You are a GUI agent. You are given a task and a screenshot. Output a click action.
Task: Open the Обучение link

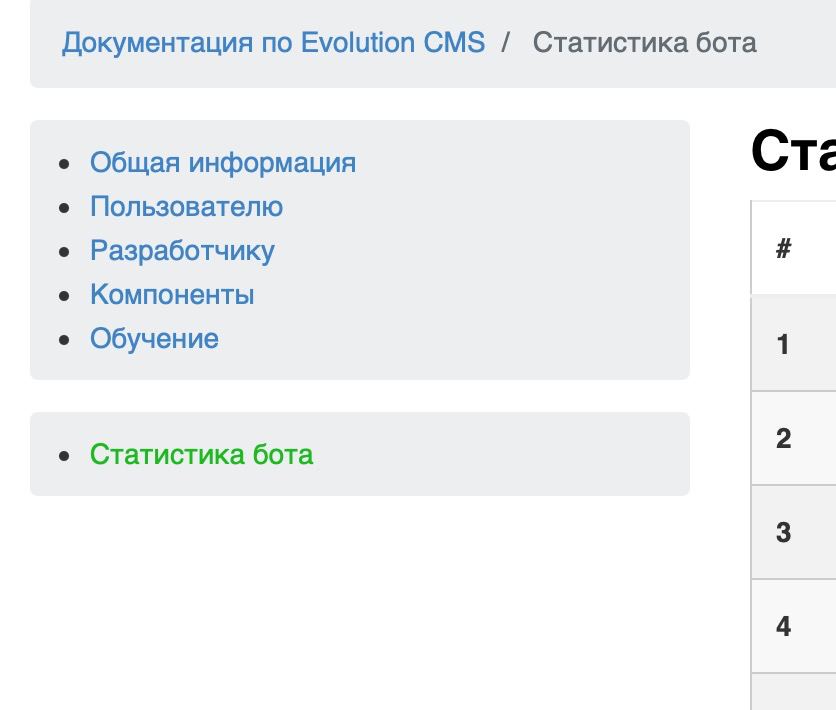coord(154,338)
